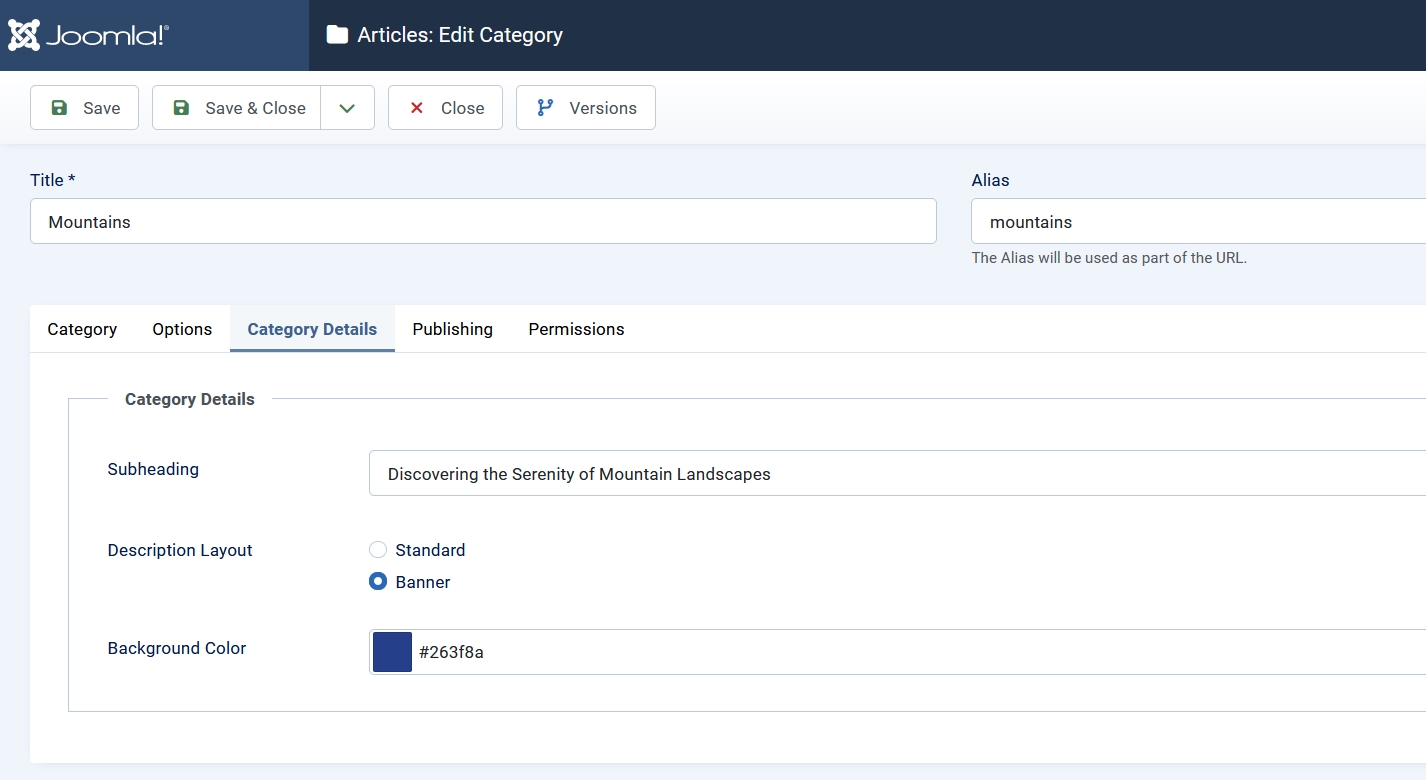Click the Save button
Image resolution: width=1426 pixels, height=780 pixels.
coord(85,108)
